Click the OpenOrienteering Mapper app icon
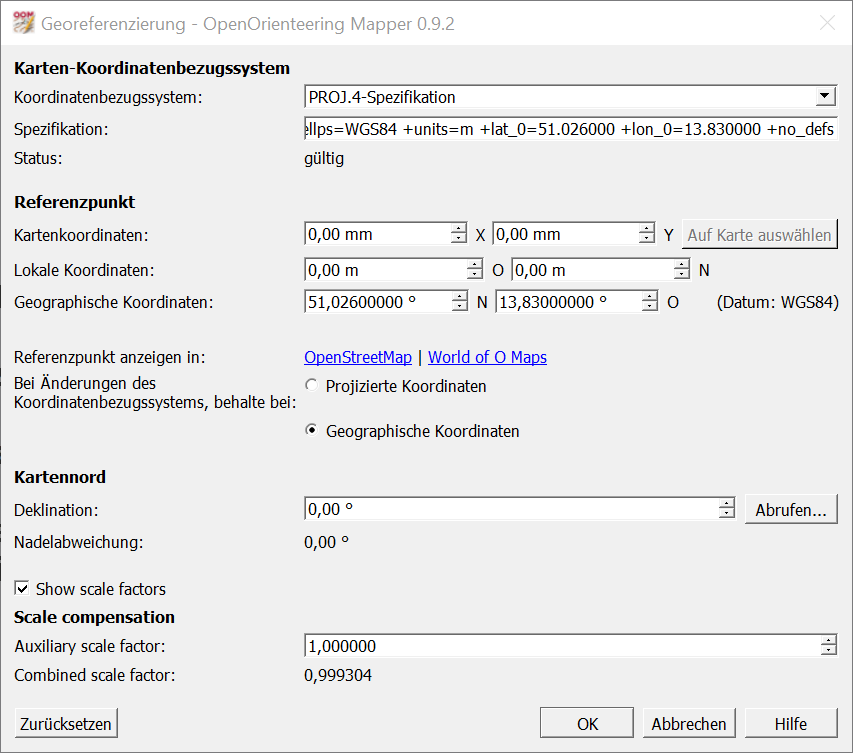Viewport: 853px width, 753px height. (x=22, y=23)
